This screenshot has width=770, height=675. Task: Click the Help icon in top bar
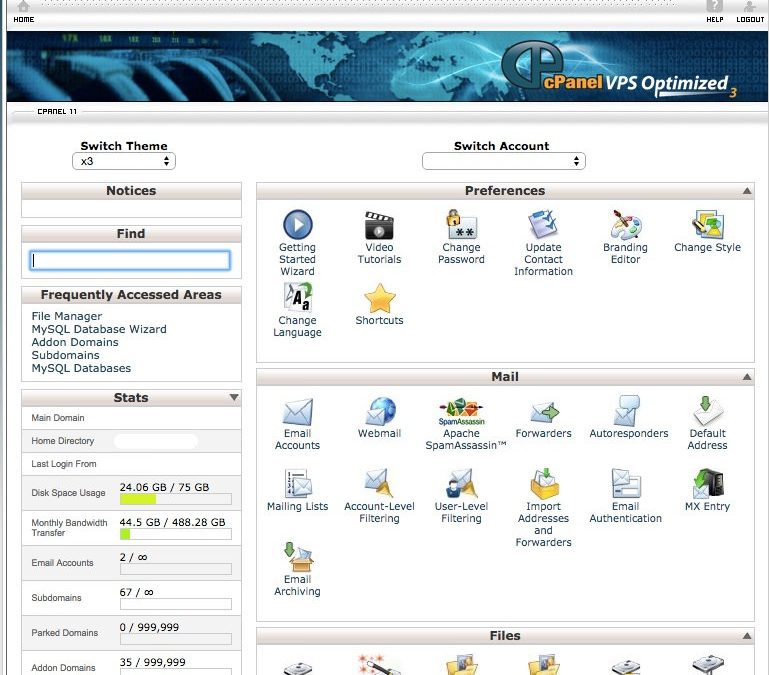715,6
